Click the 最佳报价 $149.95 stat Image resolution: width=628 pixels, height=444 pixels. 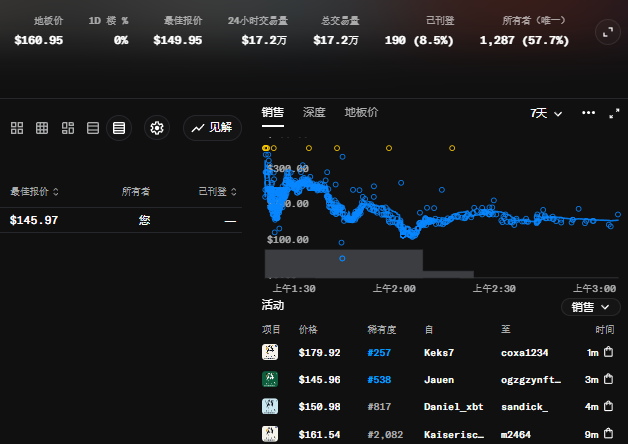[178, 31]
